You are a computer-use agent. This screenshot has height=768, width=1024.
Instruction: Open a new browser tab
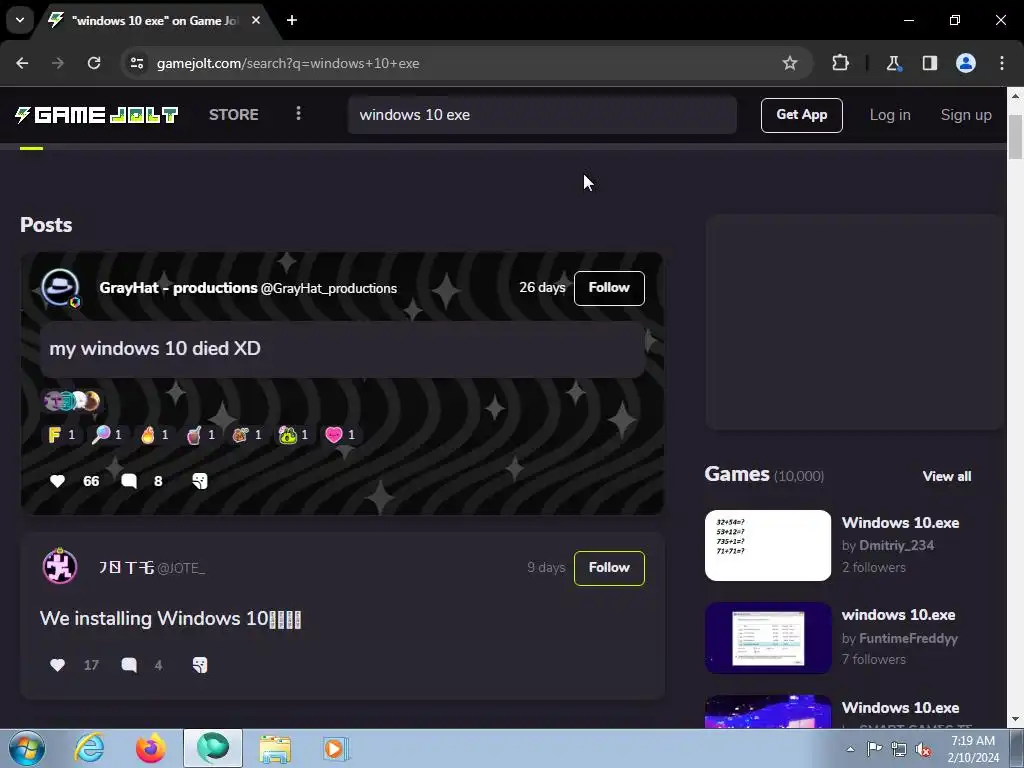292,21
